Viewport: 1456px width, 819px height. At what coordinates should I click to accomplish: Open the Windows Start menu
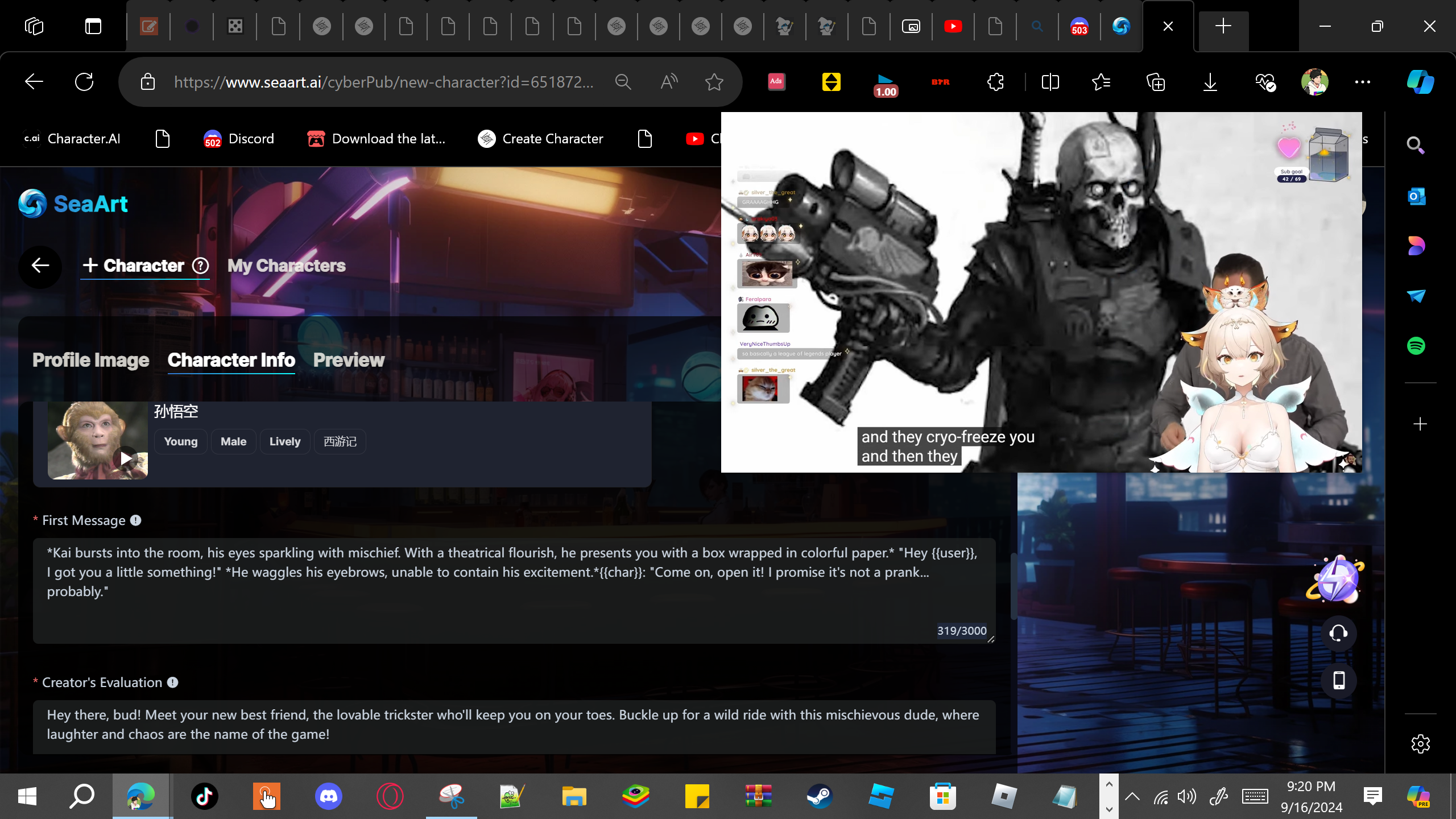27,796
